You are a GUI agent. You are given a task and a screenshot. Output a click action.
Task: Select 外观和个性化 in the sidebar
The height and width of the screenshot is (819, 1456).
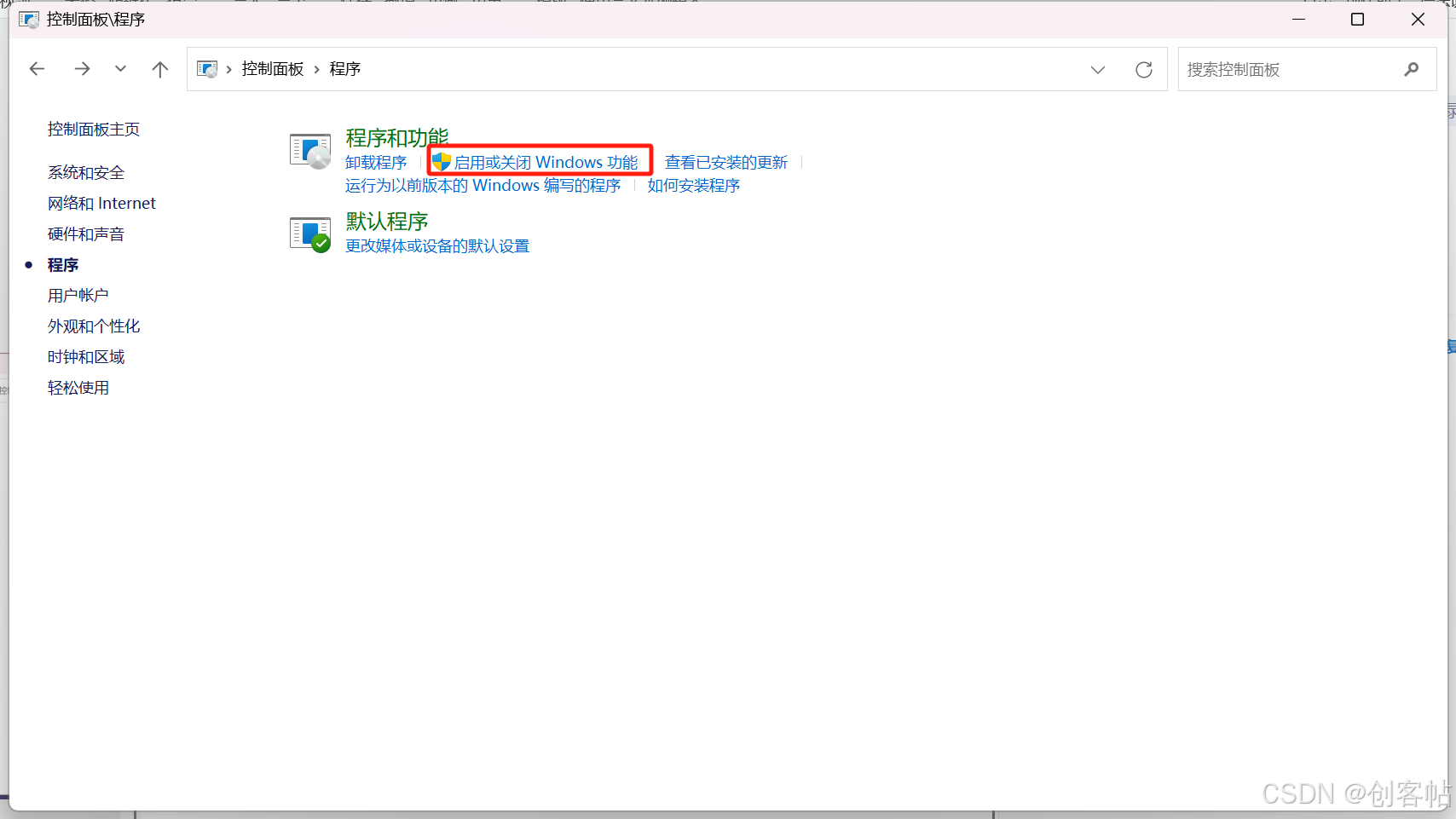click(94, 326)
